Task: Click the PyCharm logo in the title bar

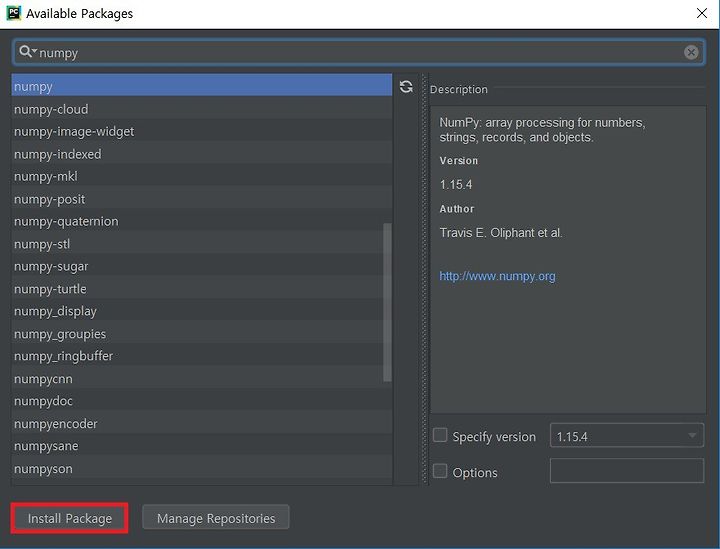Action: tap(14, 13)
